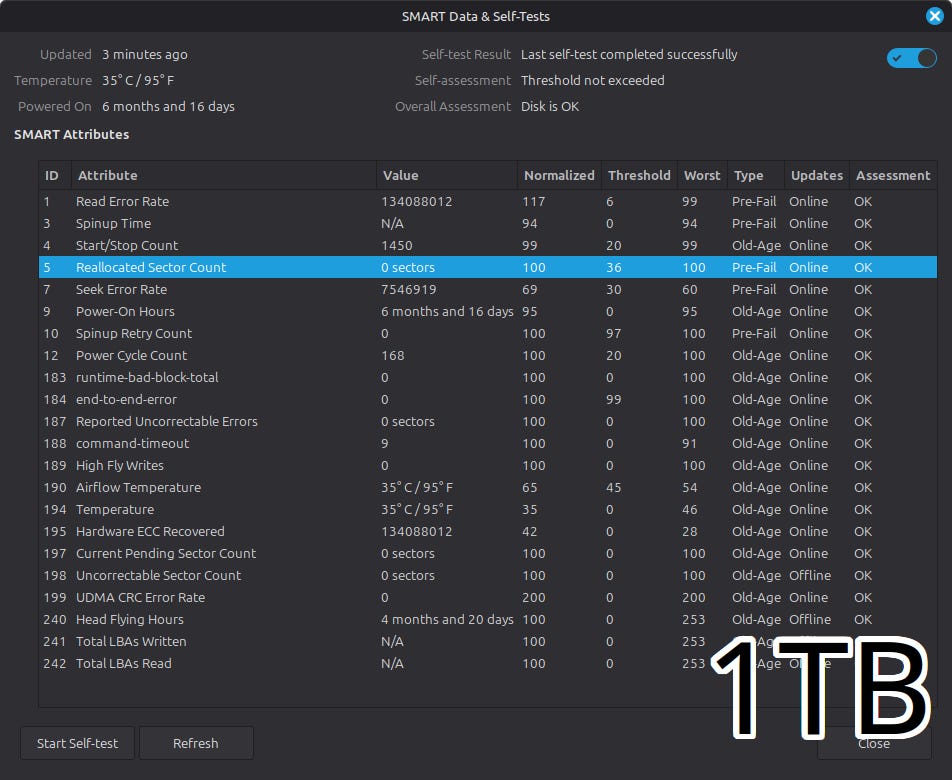Select Hardware ECC Recovered row
Image resolution: width=952 pixels, height=780 pixels.
tap(150, 531)
